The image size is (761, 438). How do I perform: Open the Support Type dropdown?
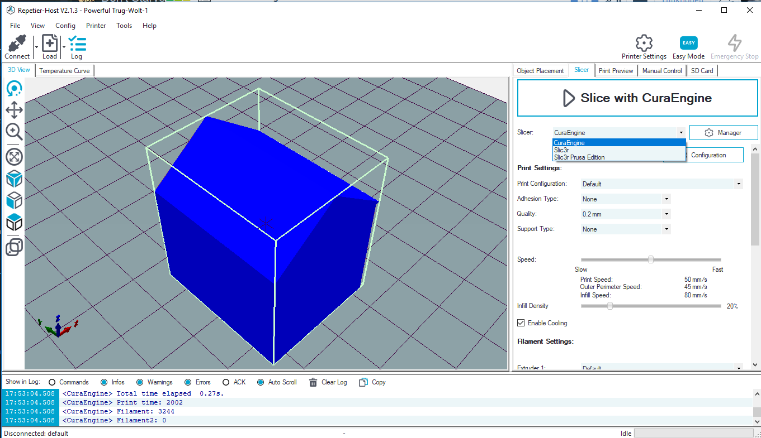(x=626, y=229)
